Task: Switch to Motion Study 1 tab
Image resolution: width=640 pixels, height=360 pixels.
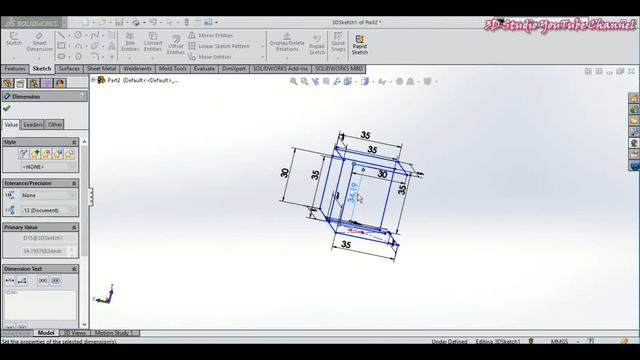Action: click(x=114, y=333)
